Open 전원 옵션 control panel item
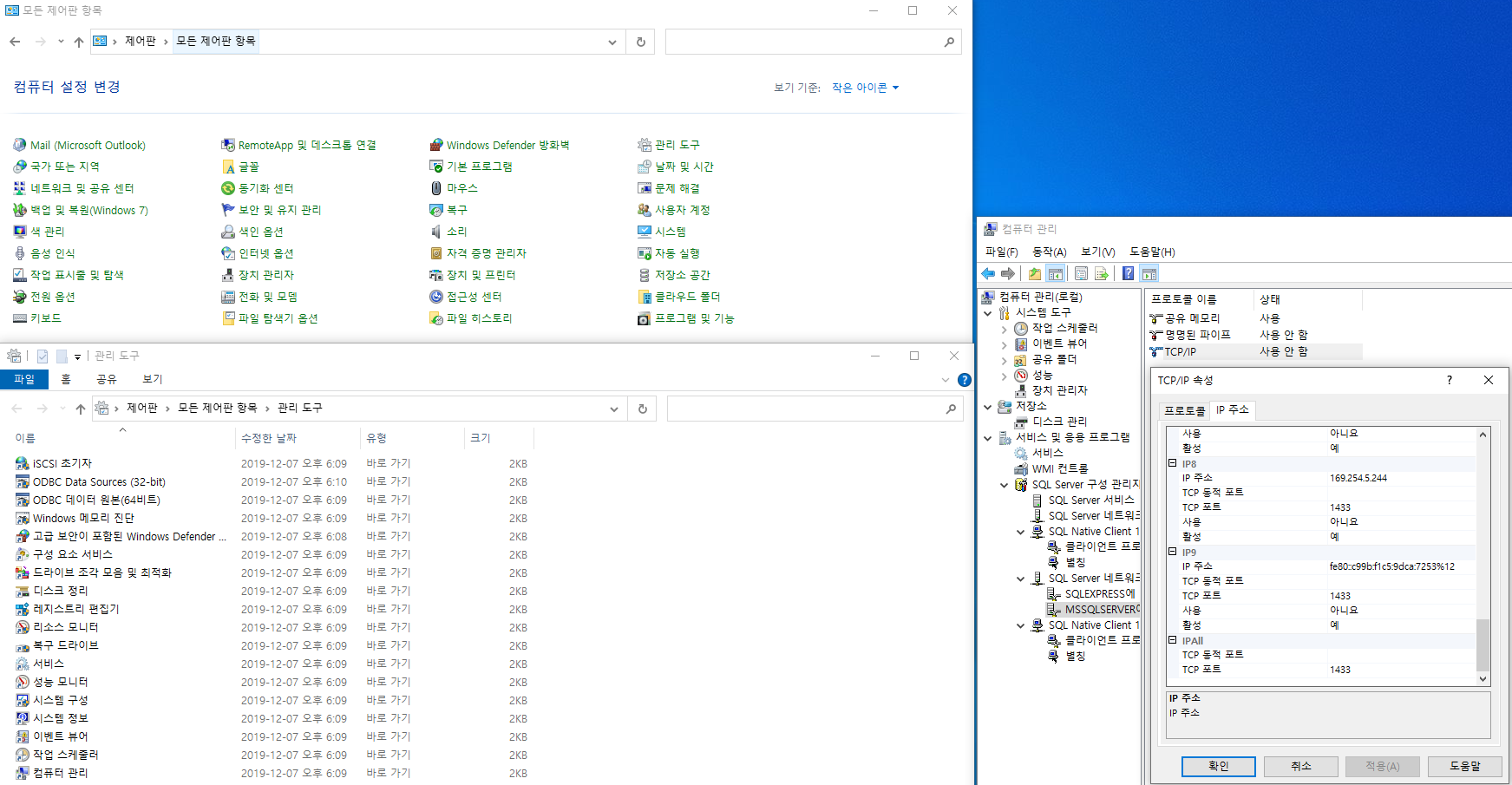 pos(44,297)
